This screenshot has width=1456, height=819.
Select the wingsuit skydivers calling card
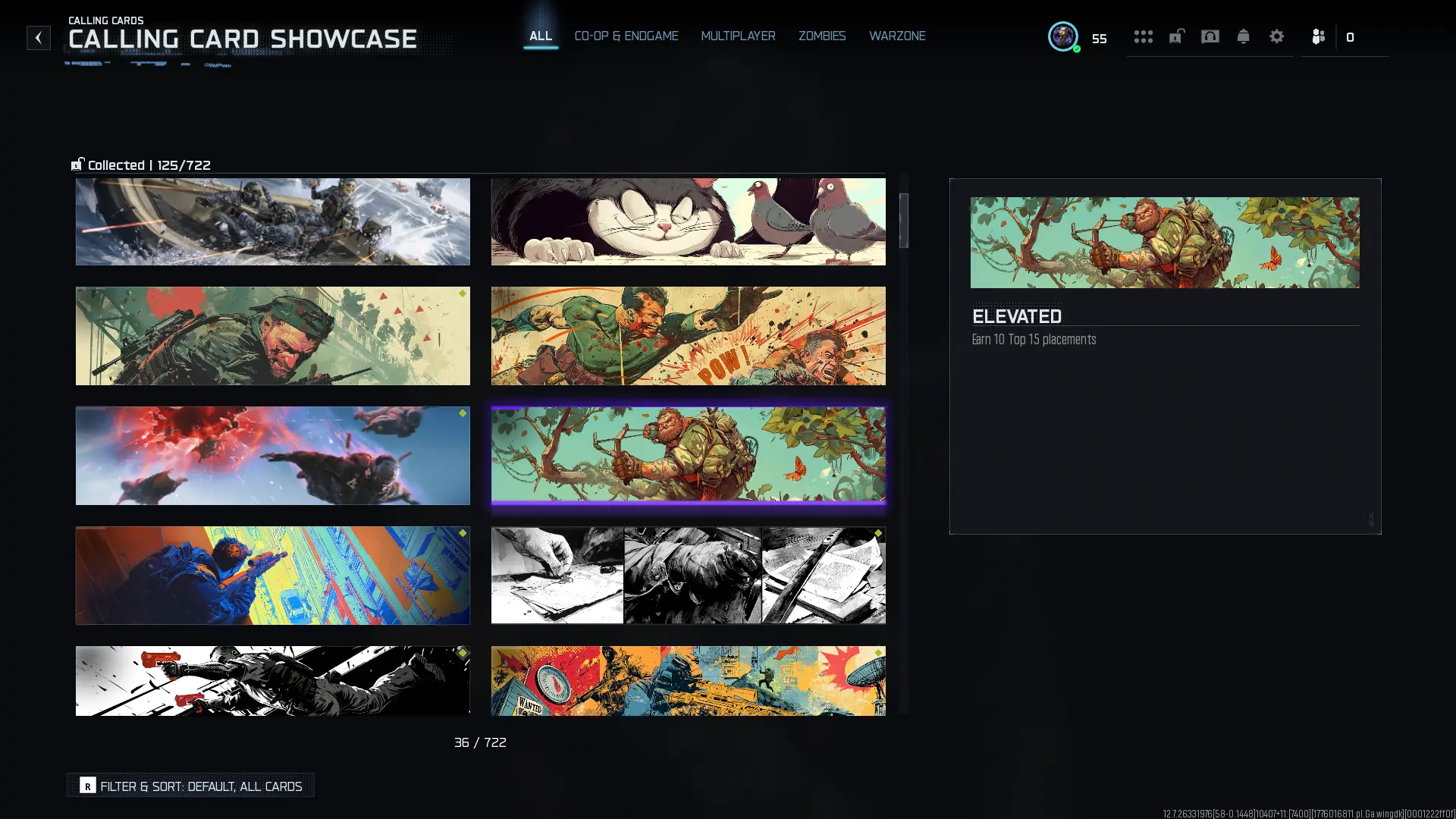(272, 455)
